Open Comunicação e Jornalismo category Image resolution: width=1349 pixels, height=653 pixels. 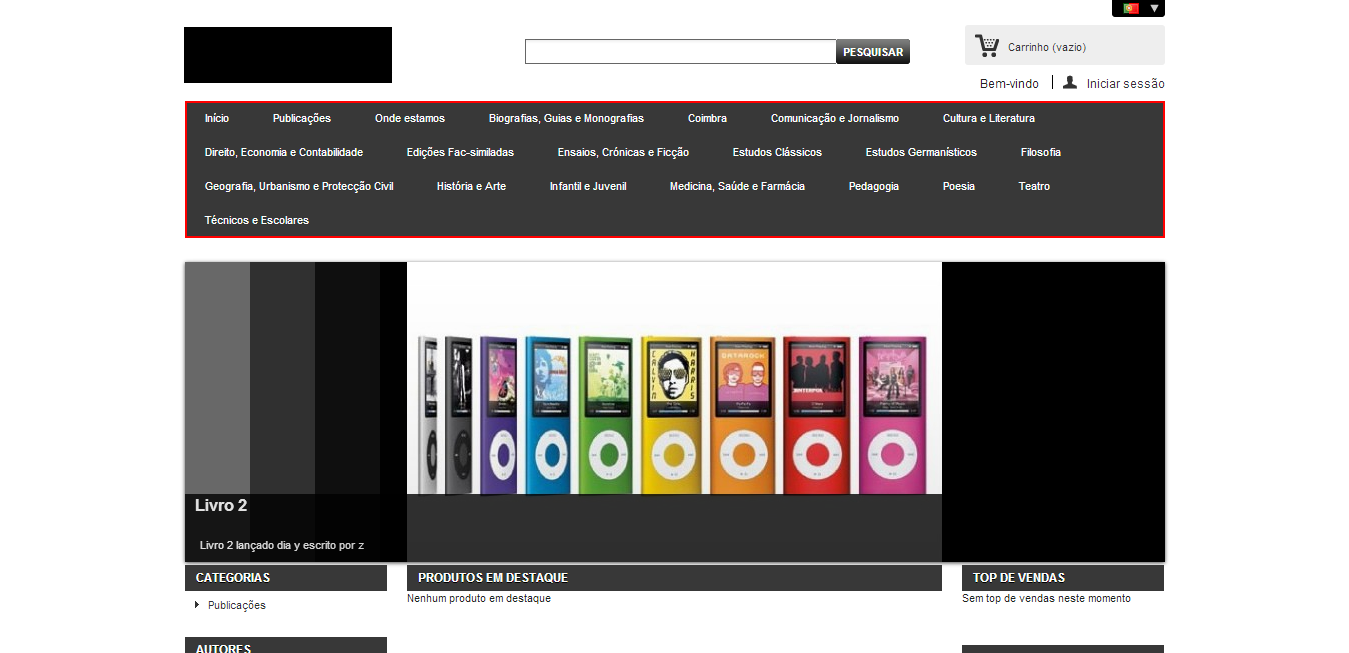click(835, 118)
